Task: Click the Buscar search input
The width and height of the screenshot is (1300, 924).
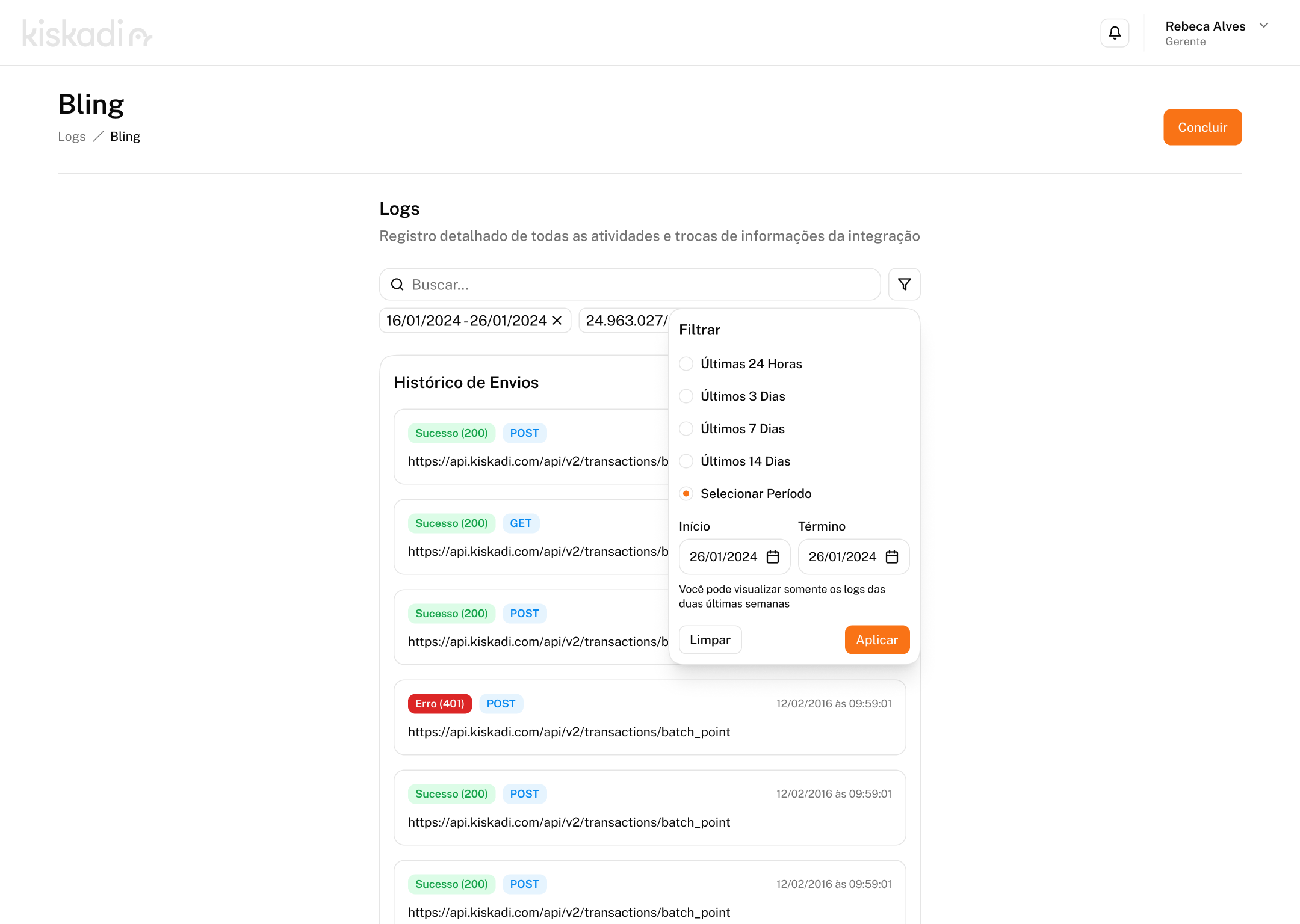Action: coord(630,285)
